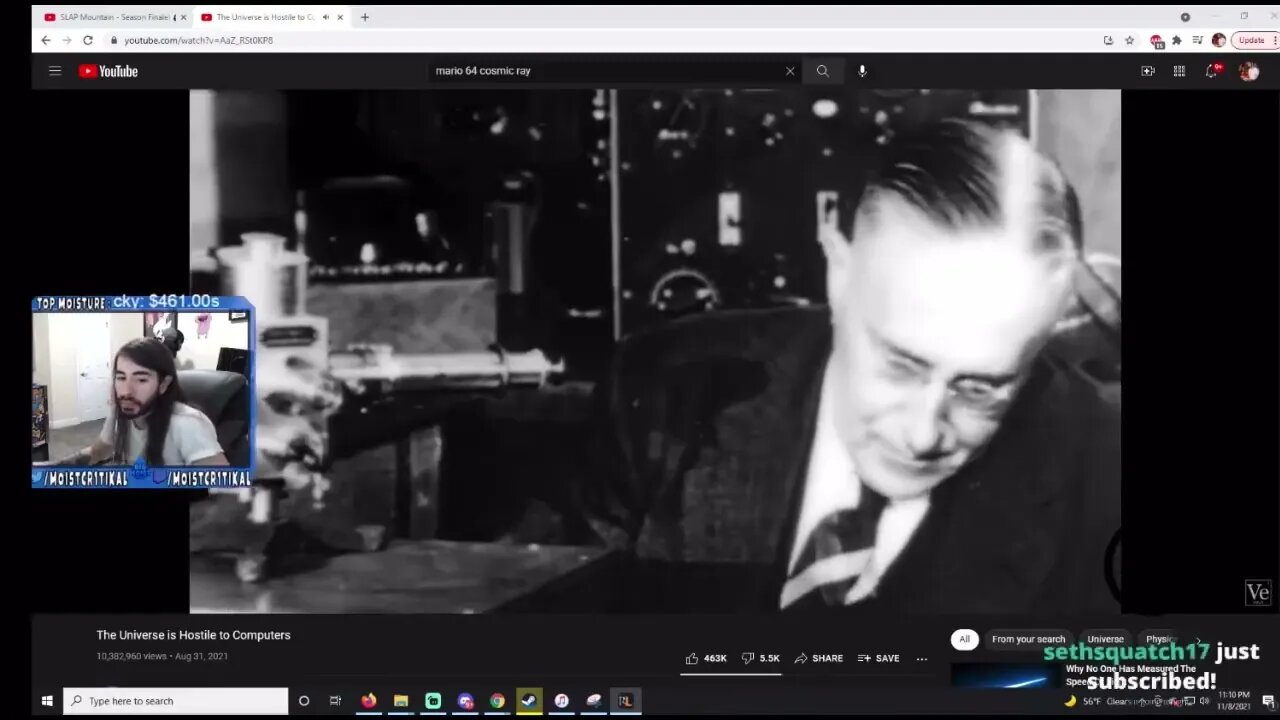Open the YouTube hamburger guide menu

tap(55, 71)
